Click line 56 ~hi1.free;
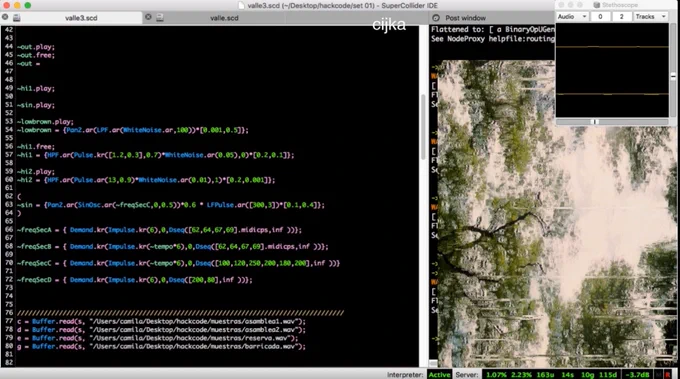680x379 pixels. [36, 147]
